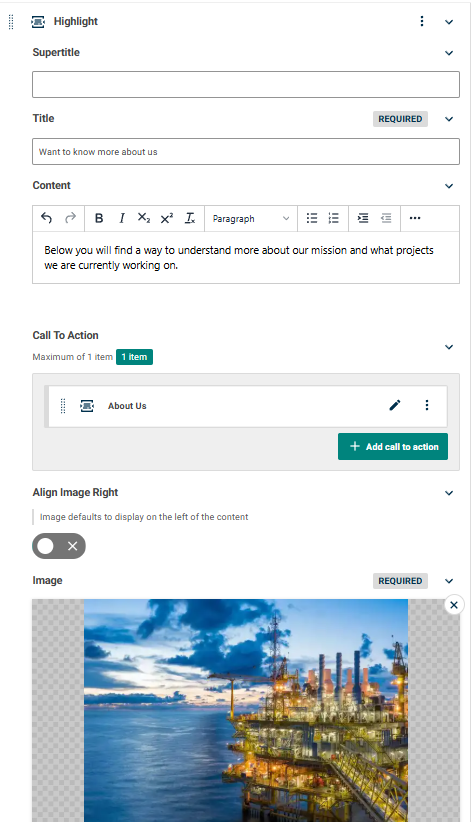Collapse the Supertitle field chevron

pos(449,52)
